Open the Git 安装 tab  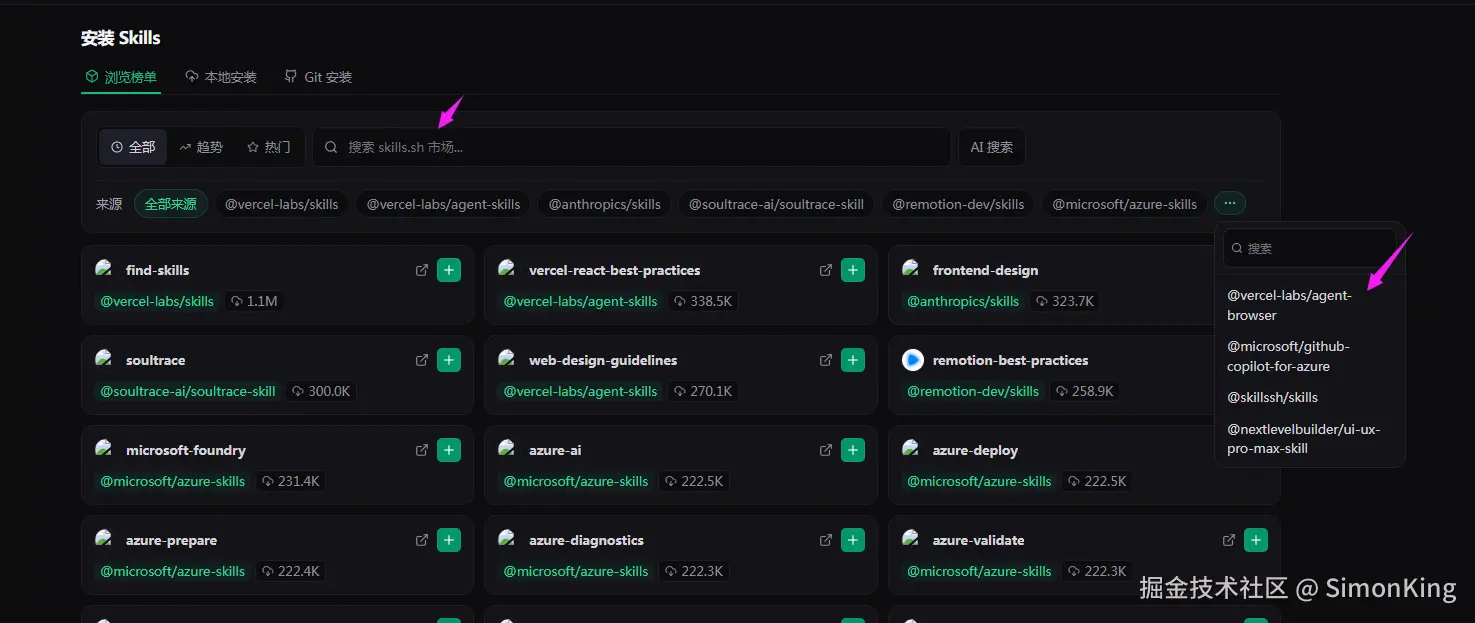coord(318,77)
